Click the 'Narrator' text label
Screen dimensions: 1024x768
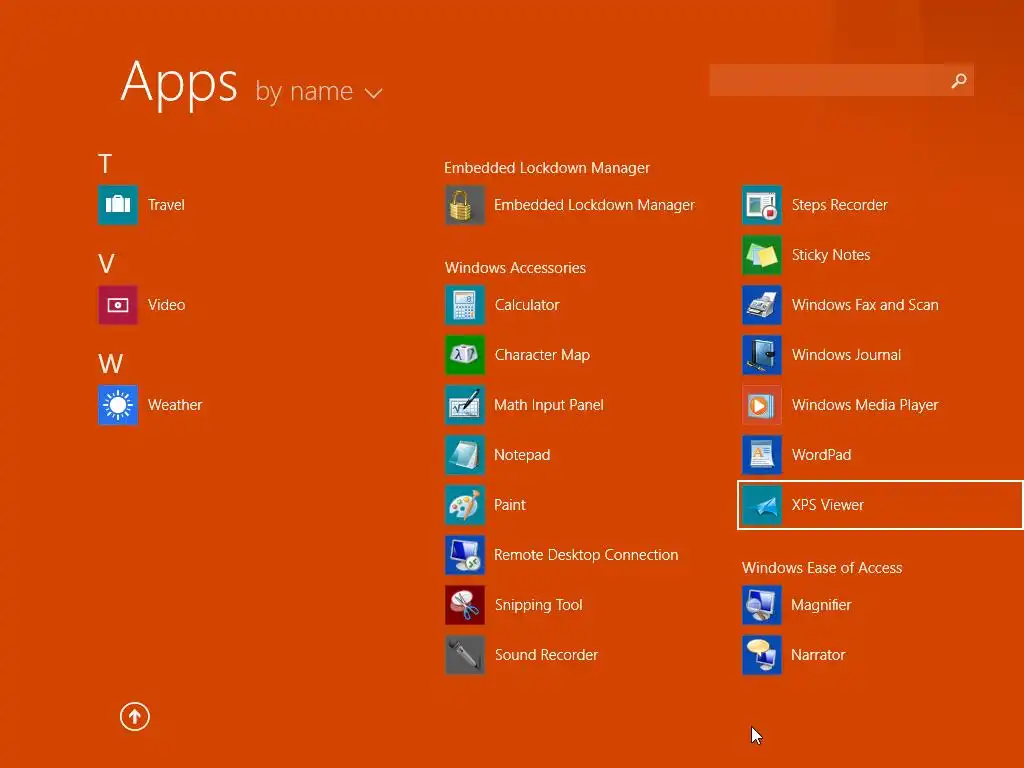(818, 655)
